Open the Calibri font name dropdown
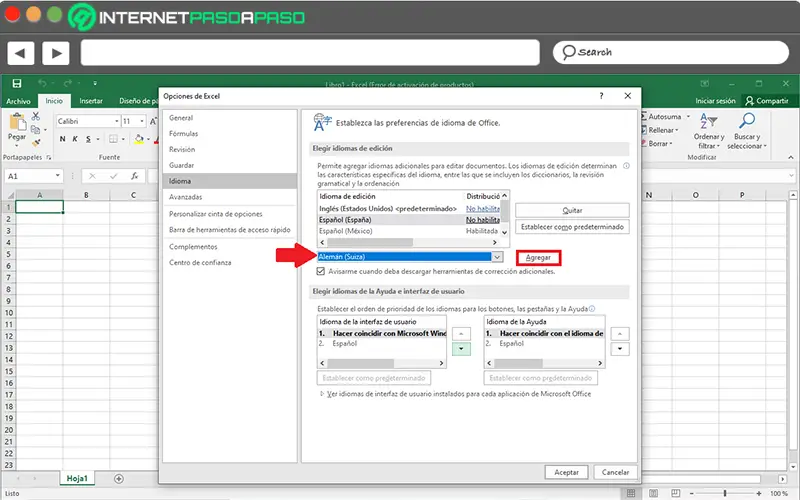The height and width of the screenshot is (500, 800). pos(117,121)
